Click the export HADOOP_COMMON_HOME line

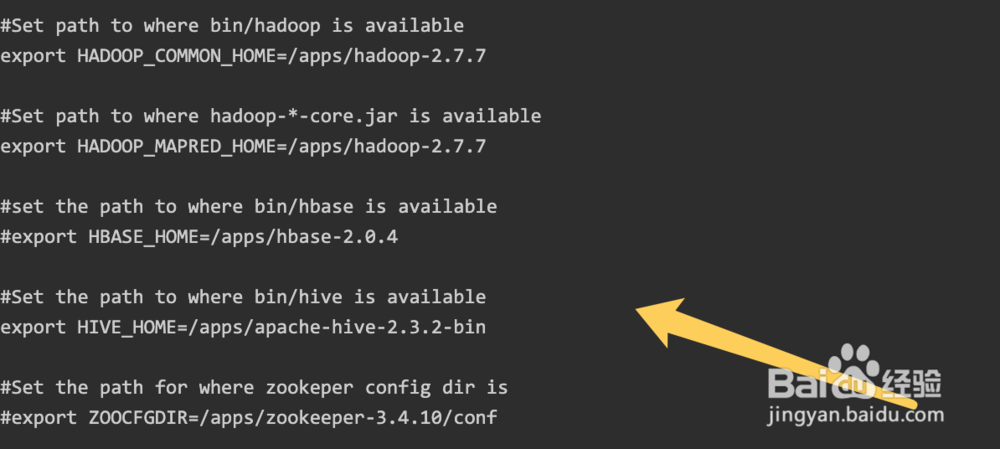[243, 56]
